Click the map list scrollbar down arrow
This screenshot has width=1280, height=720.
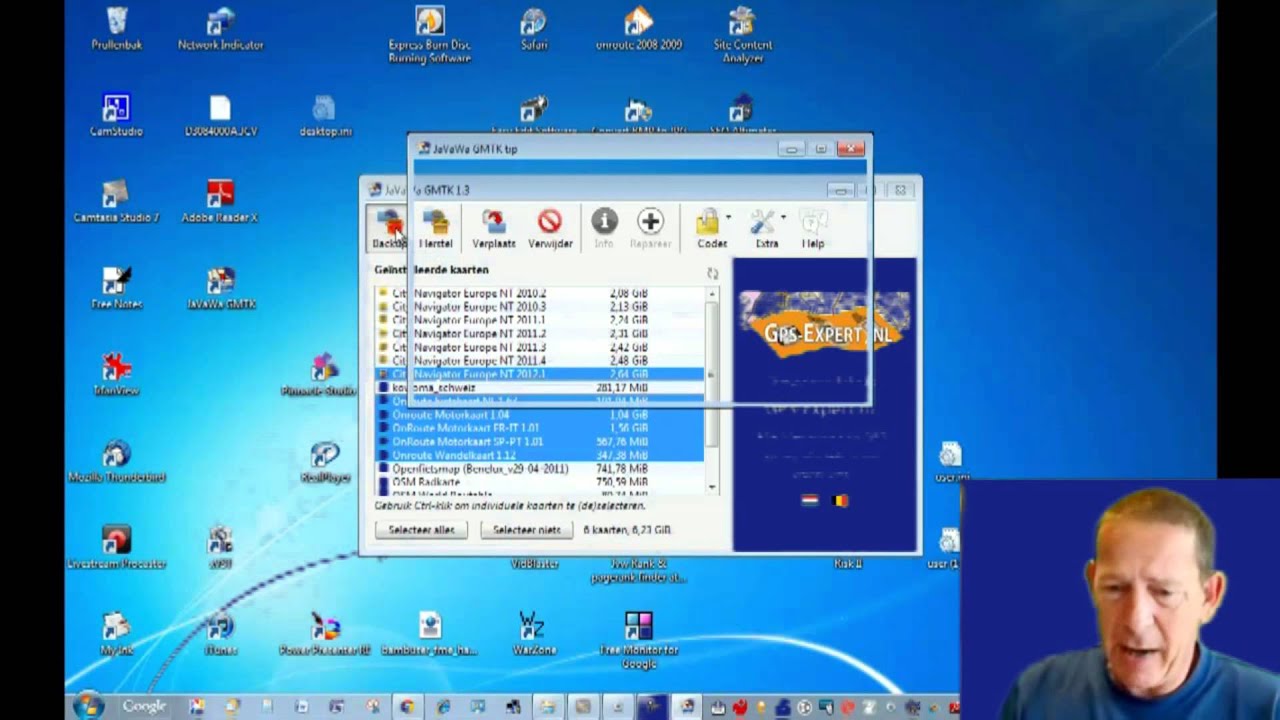[712, 487]
